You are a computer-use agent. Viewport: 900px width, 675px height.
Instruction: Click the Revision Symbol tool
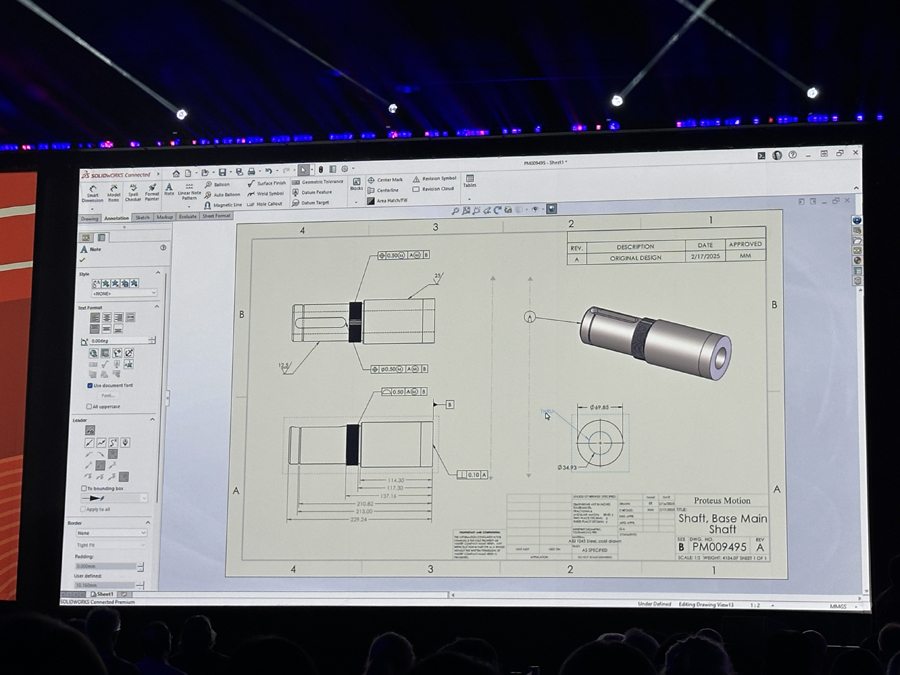tap(434, 179)
